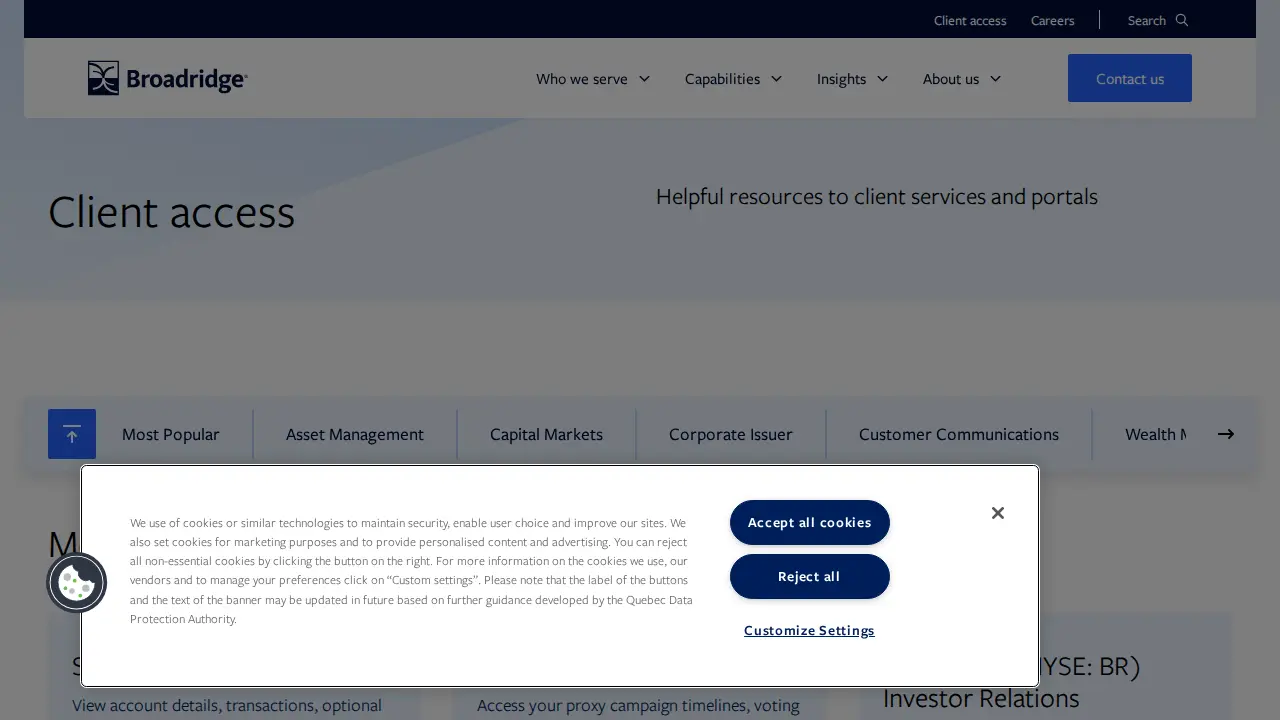Go to the Customer Communications tab
This screenshot has width=1280, height=720.
[x=959, y=434]
